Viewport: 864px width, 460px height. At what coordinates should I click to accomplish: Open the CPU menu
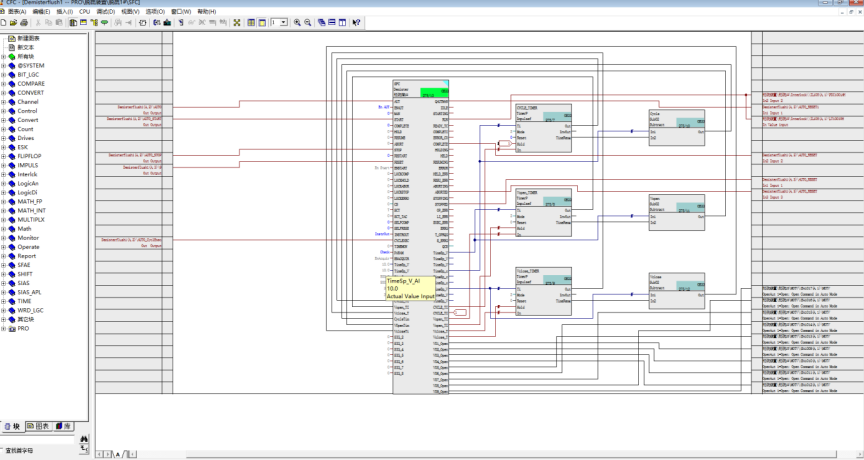[84, 12]
